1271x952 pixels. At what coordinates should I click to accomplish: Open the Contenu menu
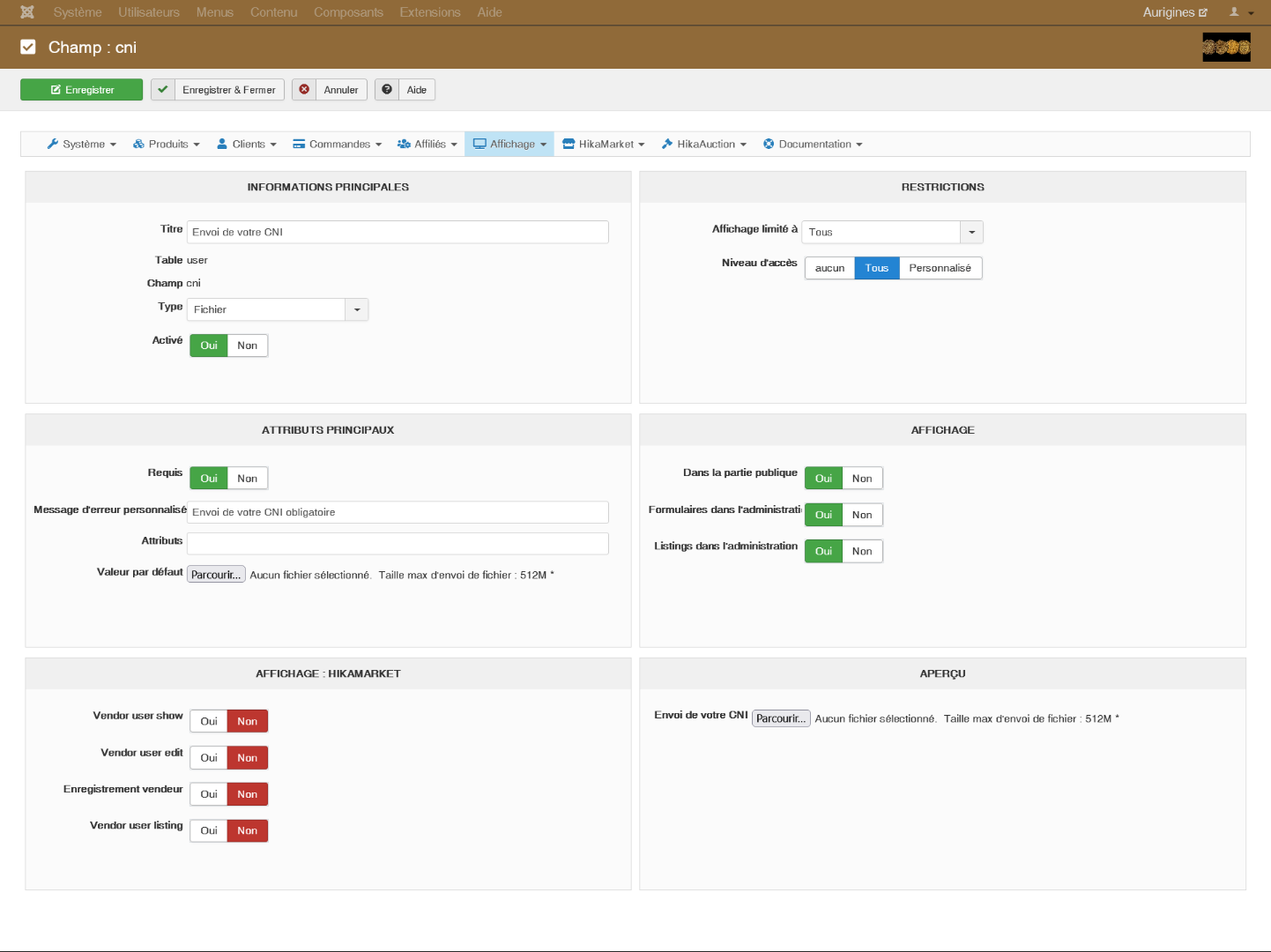click(x=274, y=12)
